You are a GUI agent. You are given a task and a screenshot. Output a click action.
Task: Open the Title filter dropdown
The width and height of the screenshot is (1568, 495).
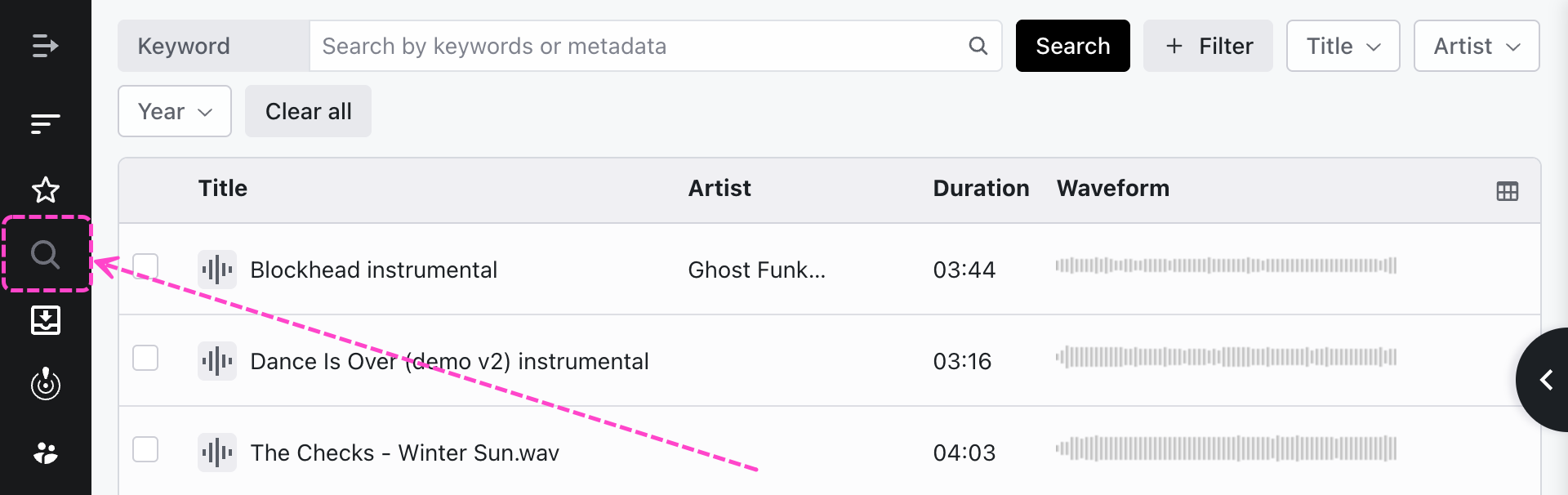point(1343,46)
